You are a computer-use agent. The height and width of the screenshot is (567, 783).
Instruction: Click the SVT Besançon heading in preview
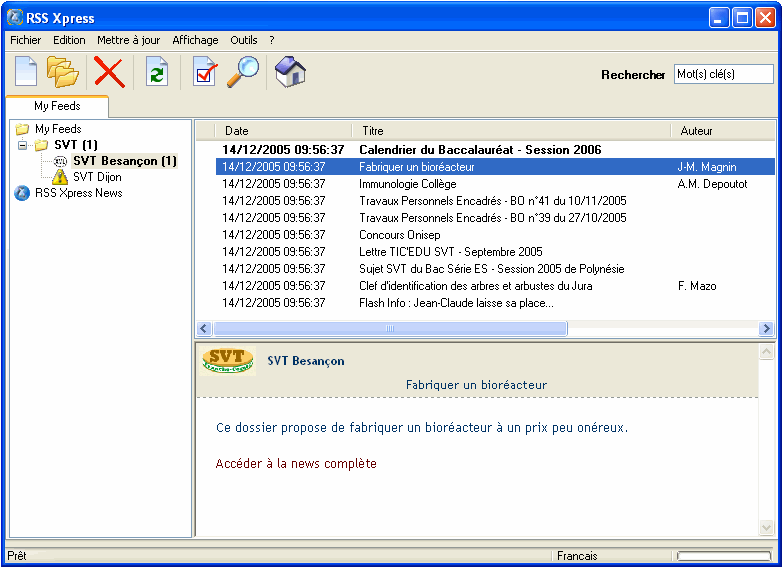click(x=306, y=361)
